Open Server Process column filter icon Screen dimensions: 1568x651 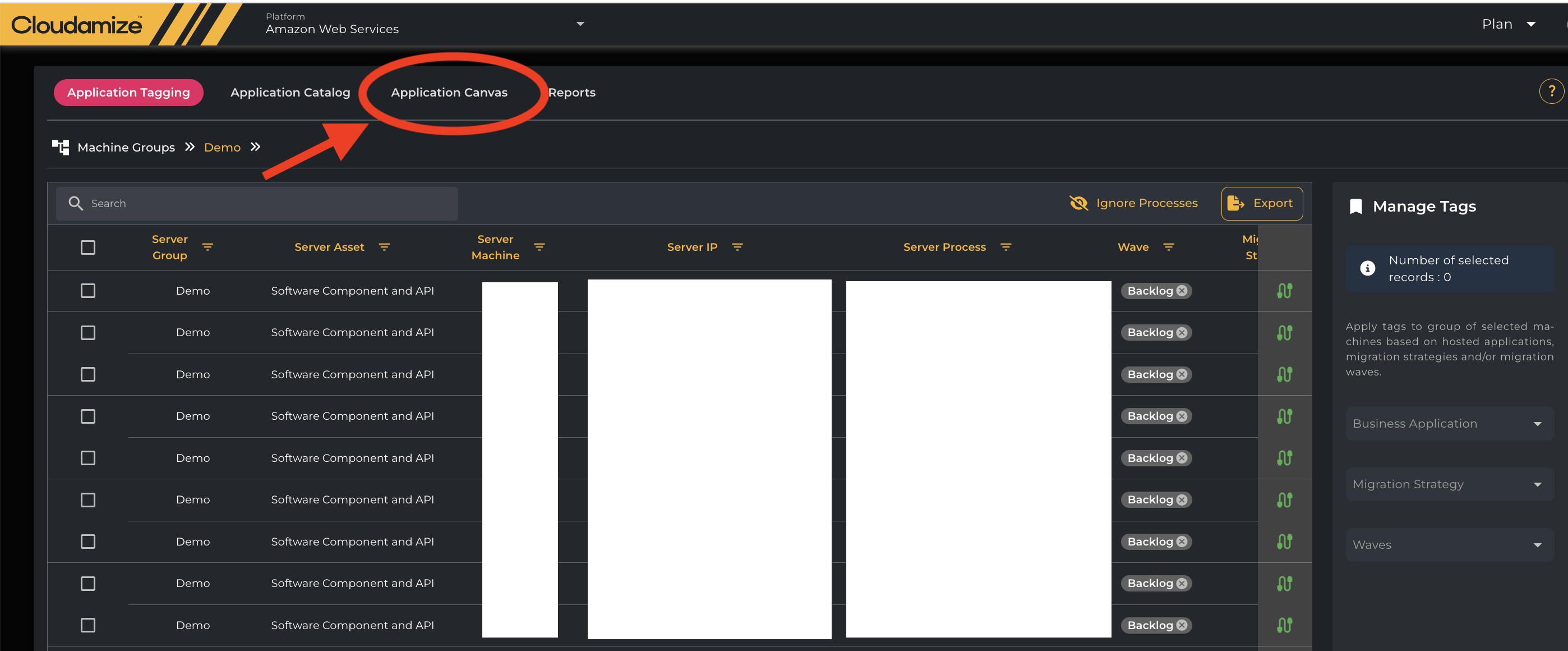pos(1006,247)
